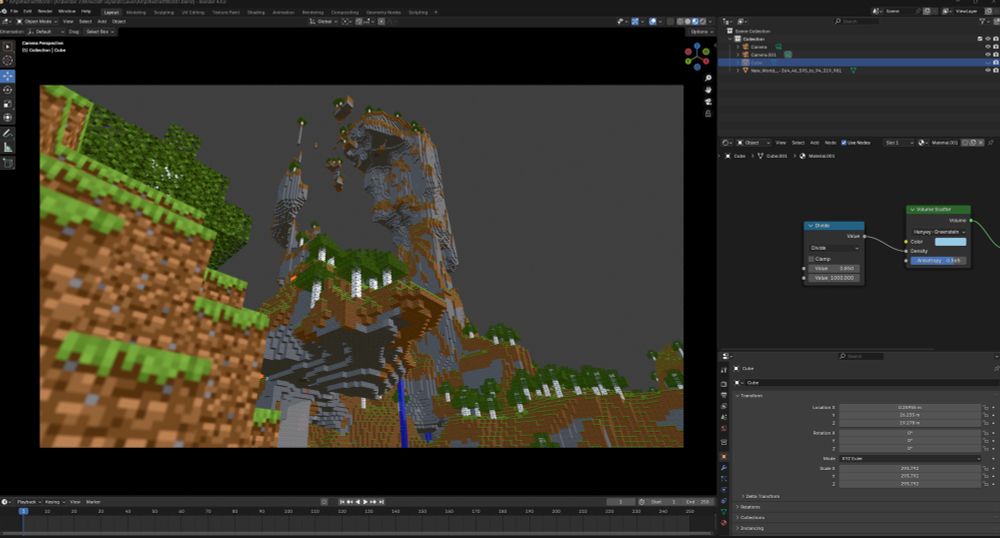Toggle the Use Nodes checkbox
Screen dimensions: 1000x538
(844, 143)
